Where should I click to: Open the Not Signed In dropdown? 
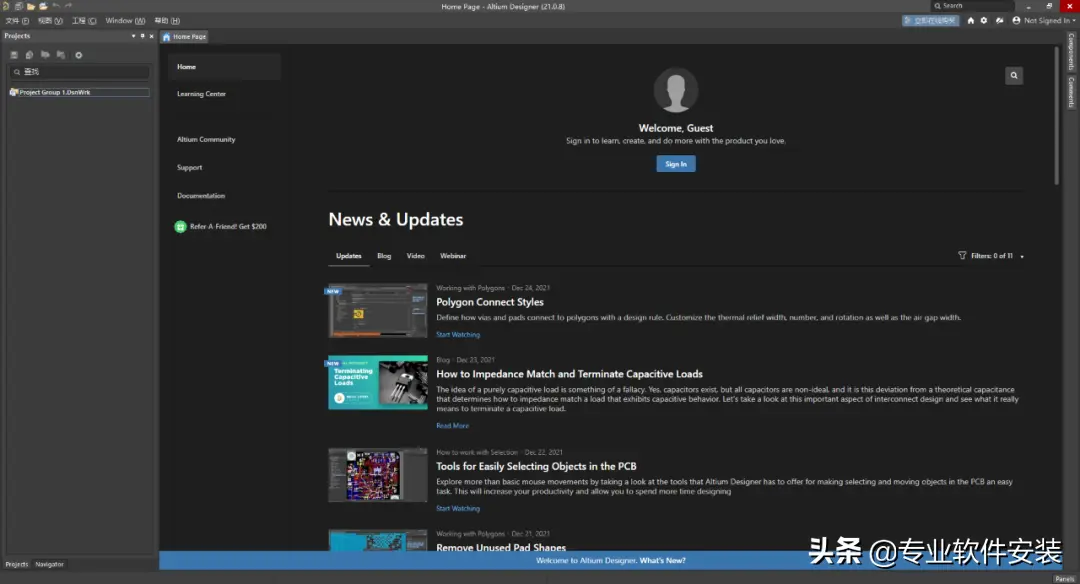(x=1049, y=21)
